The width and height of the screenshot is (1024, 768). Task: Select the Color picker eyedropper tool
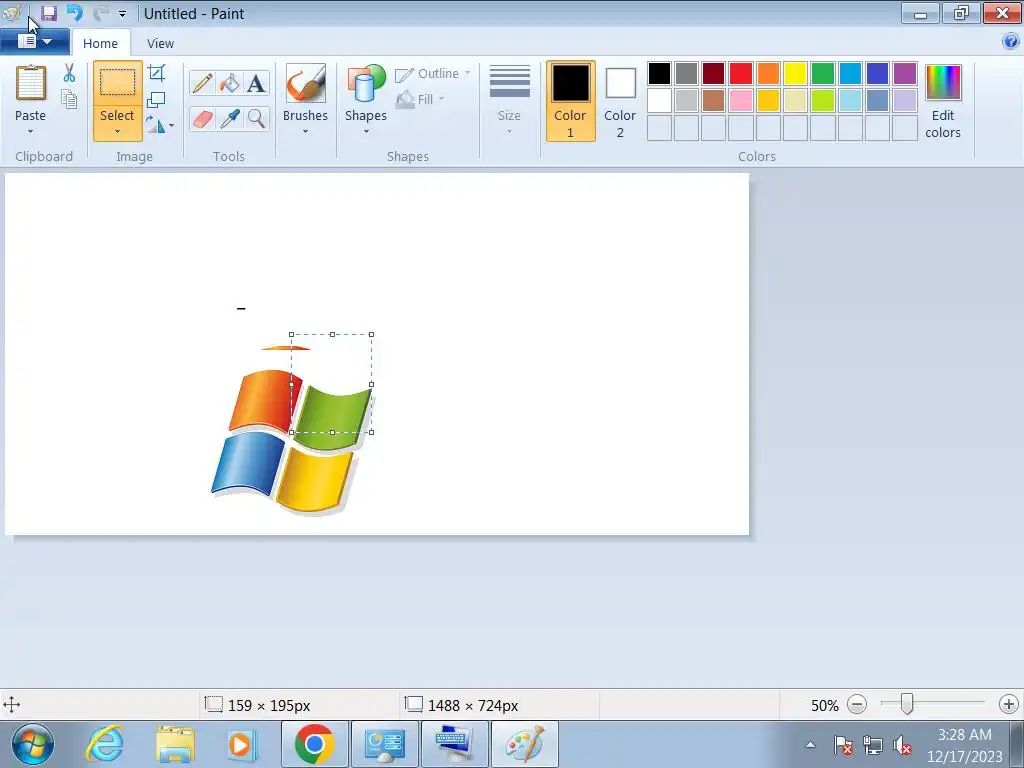click(x=229, y=119)
